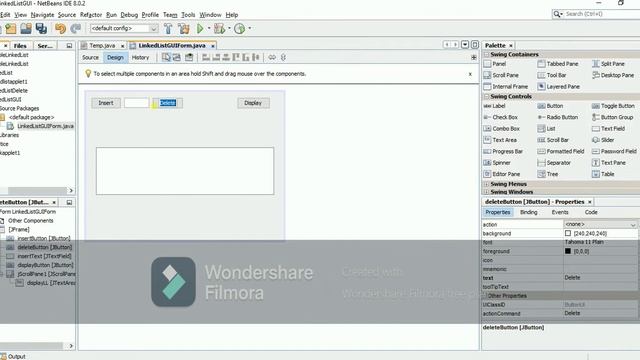Expand the Swing Windows palette section
Viewport: 640px width, 360px height.
[486, 191]
